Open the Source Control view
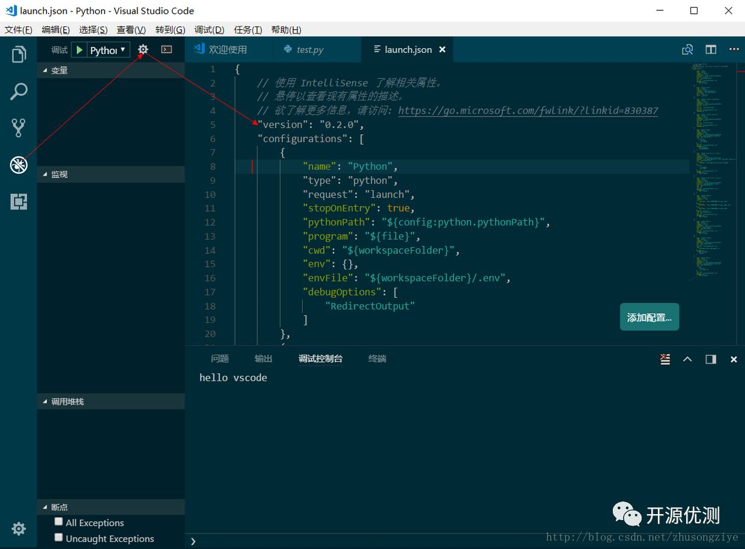This screenshot has width=745, height=549. (19, 127)
